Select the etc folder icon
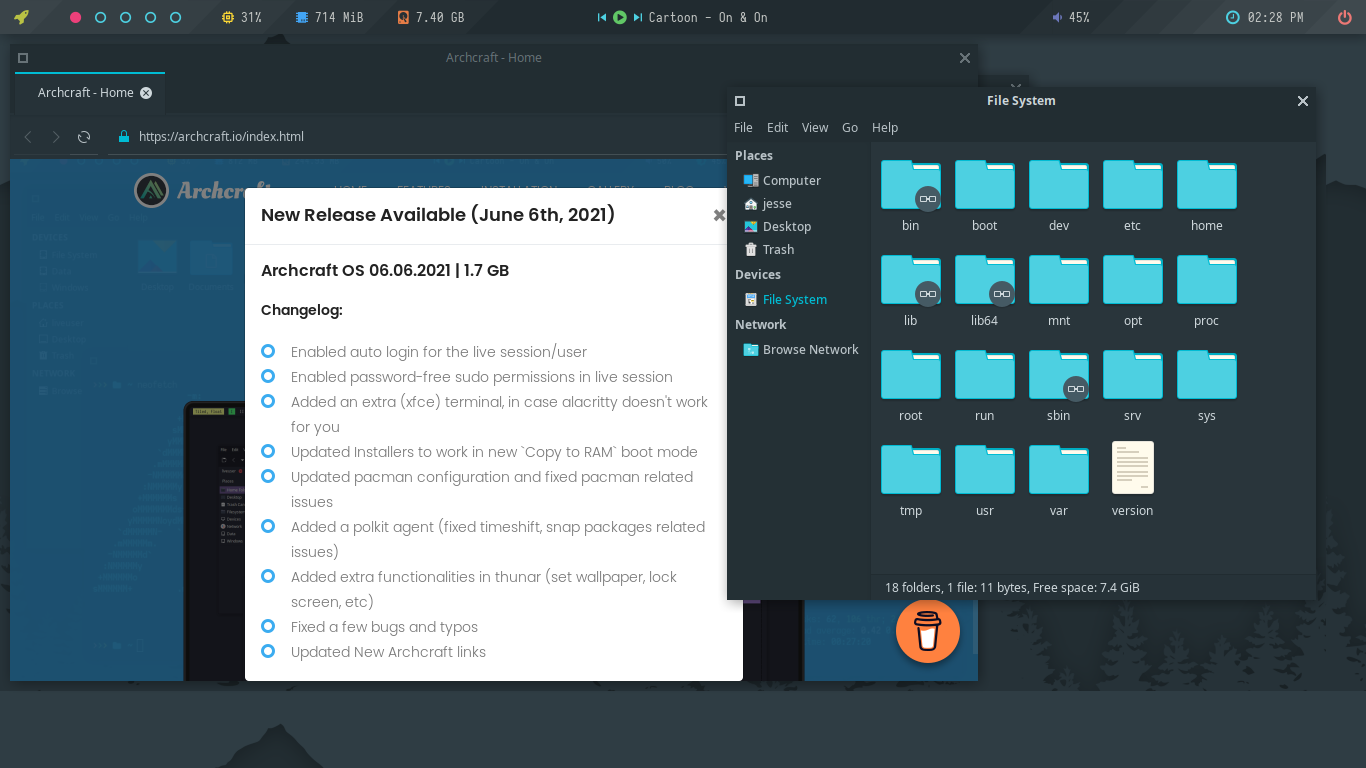The height and width of the screenshot is (768, 1366). click(x=1133, y=185)
